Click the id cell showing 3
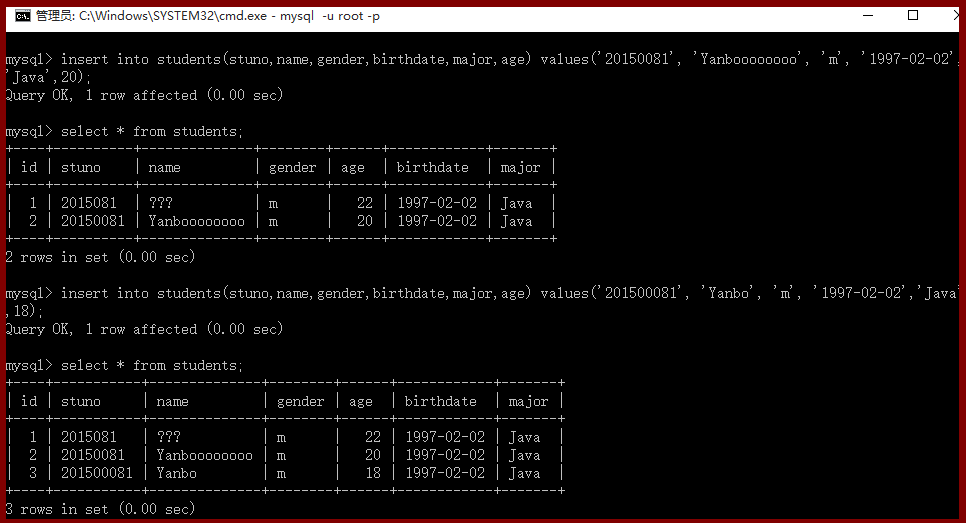 point(33,473)
